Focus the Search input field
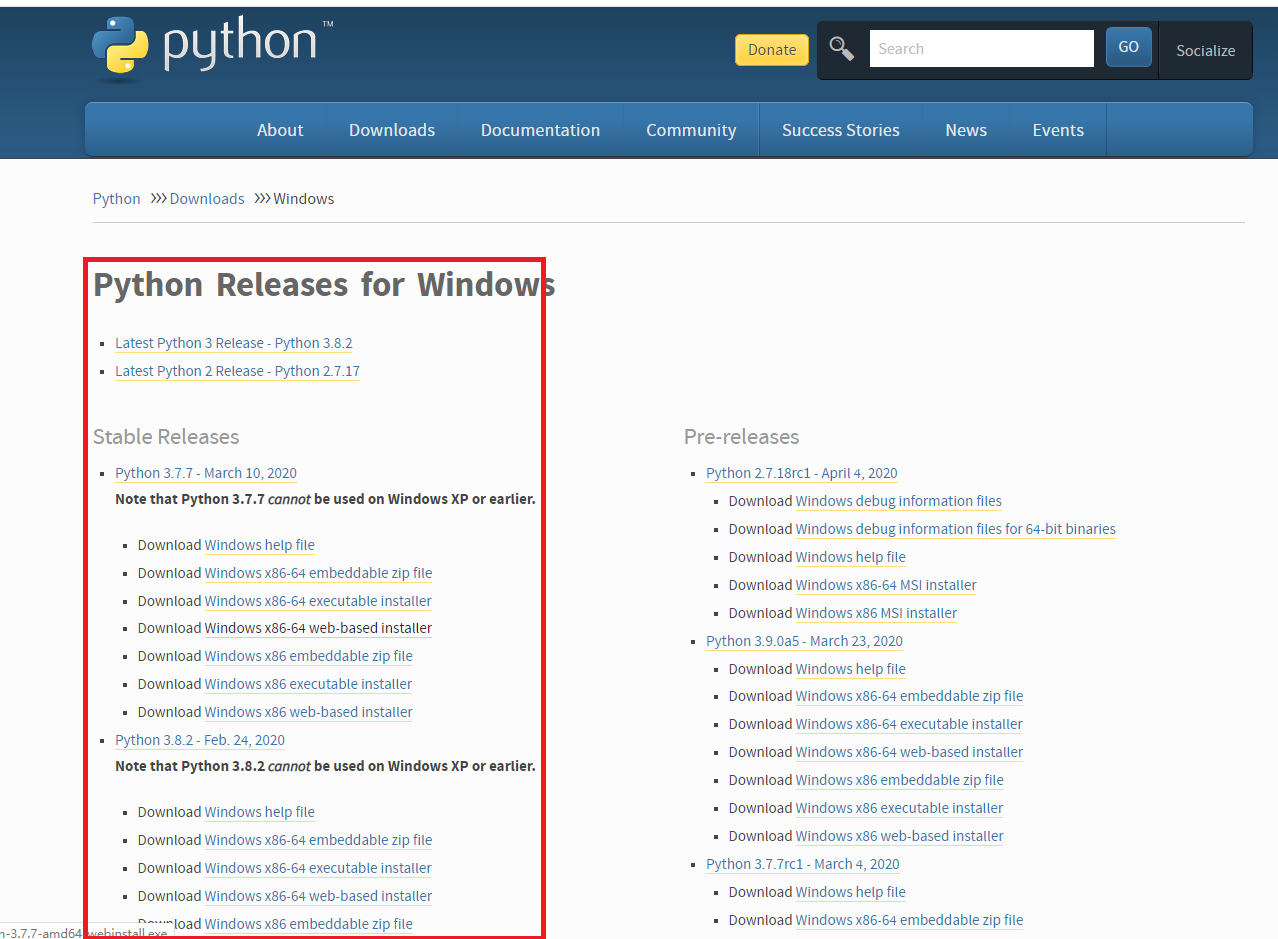The height and width of the screenshot is (939, 1278). point(981,48)
